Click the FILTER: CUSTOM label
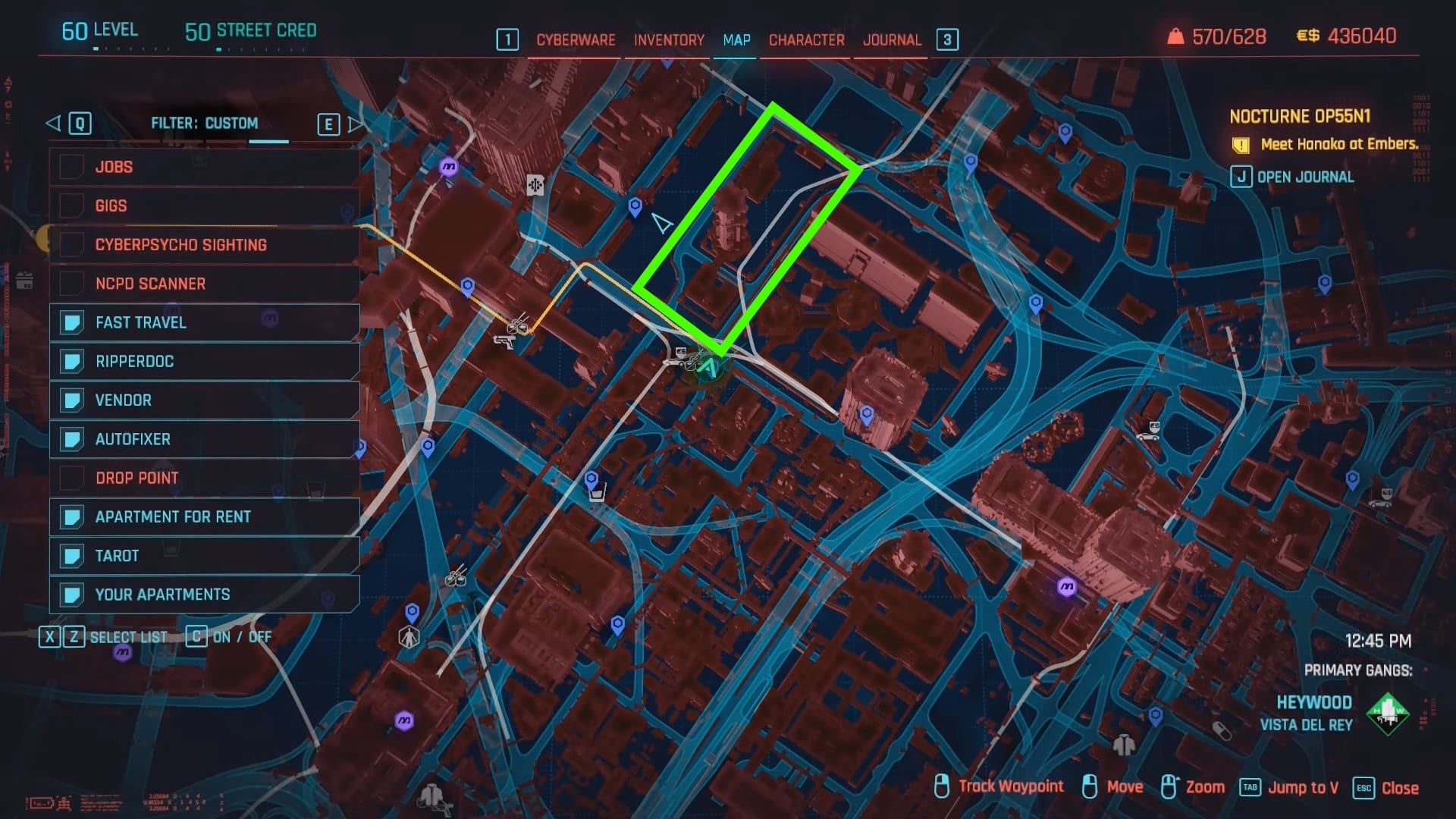The height and width of the screenshot is (819, 1456). point(204,123)
